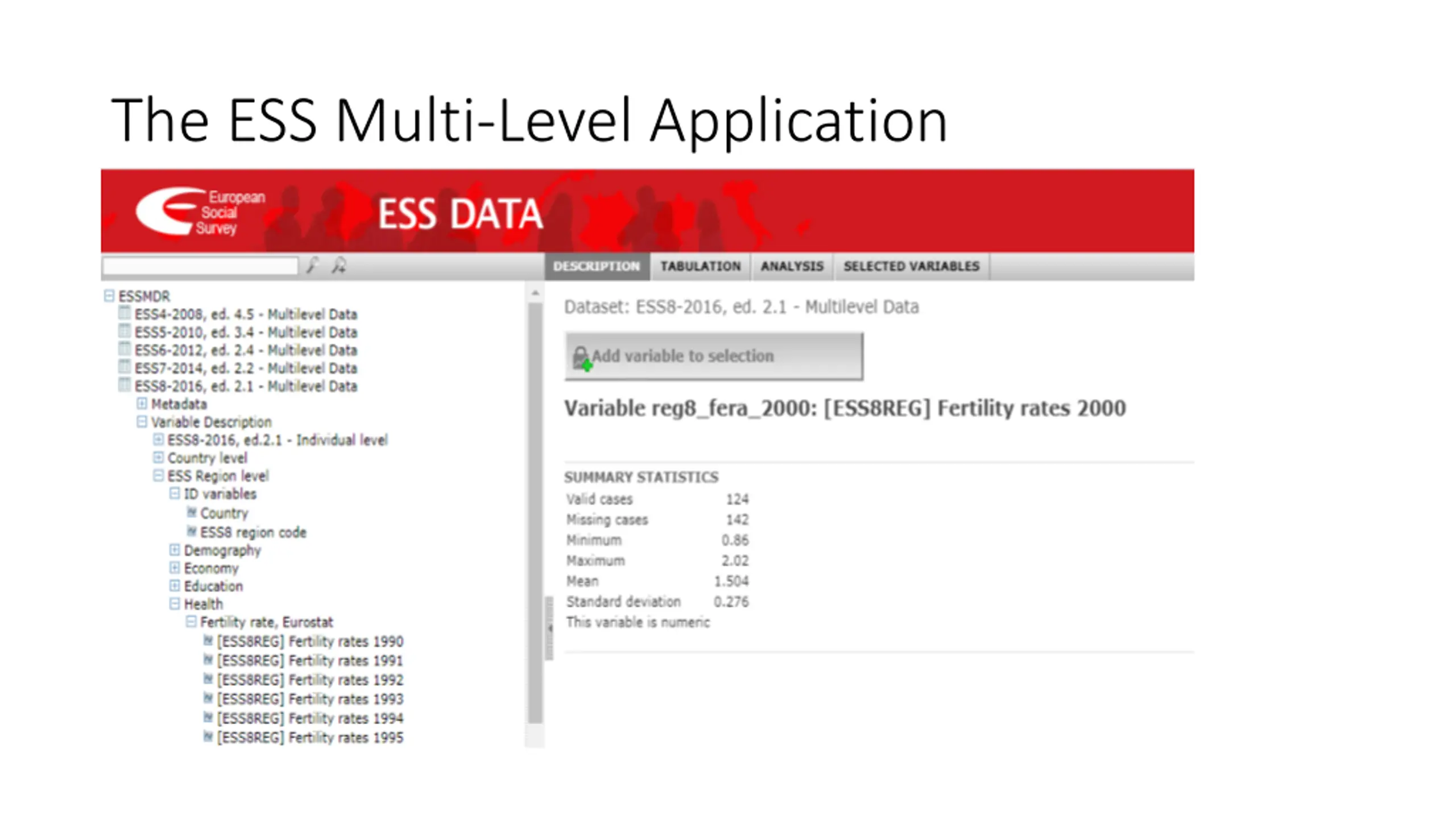Image resolution: width=1456 pixels, height=819 pixels.
Task: Click dataset icon for ESS6-2012 Multilevel Data
Action: [x=124, y=349]
